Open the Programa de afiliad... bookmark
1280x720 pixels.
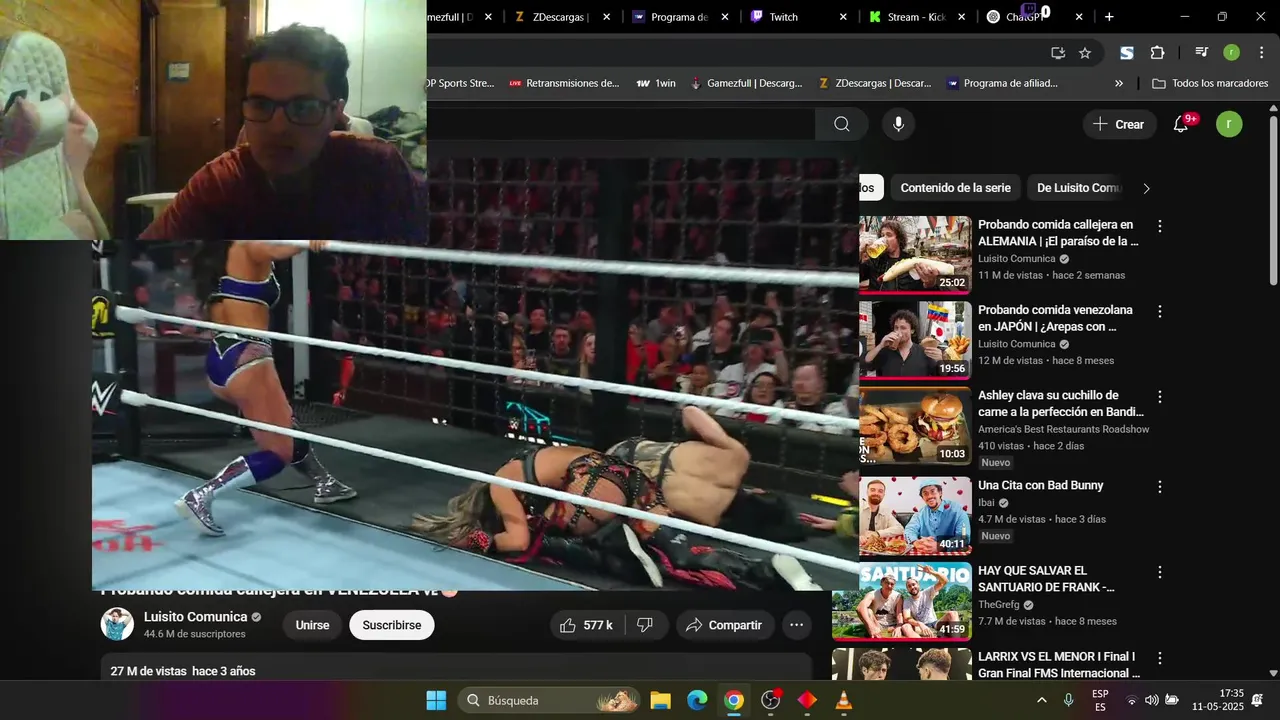[1002, 84]
